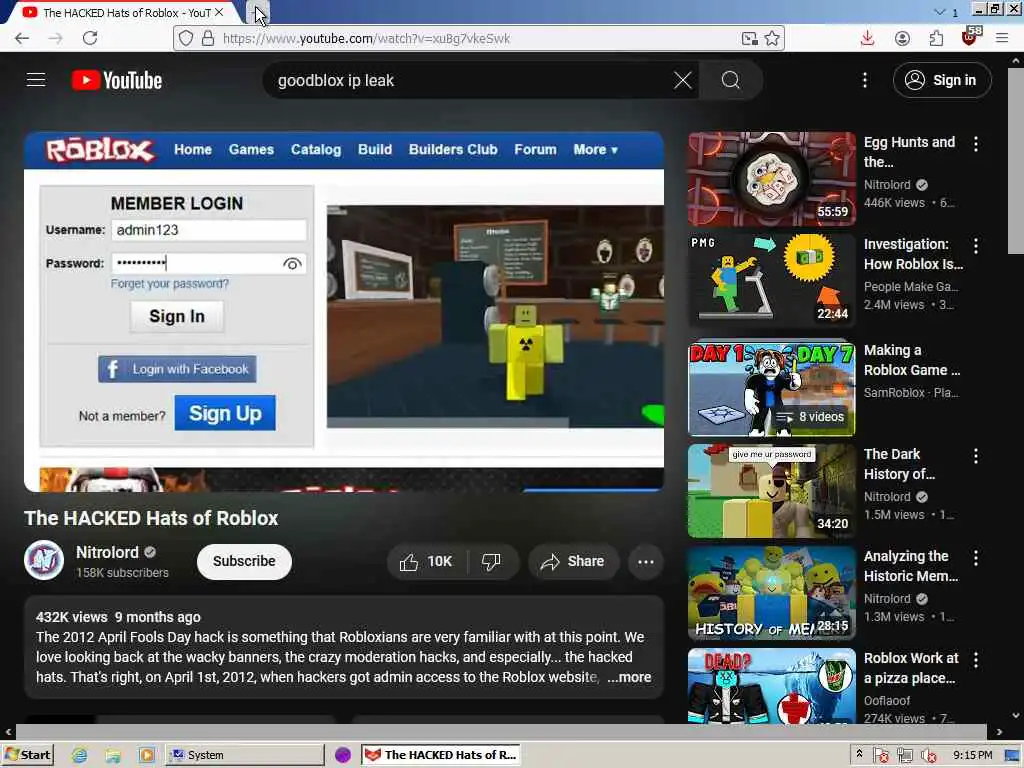Open Egg Hunts and the... video title
The image size is (1024, 768).
[x=909, y=152]
